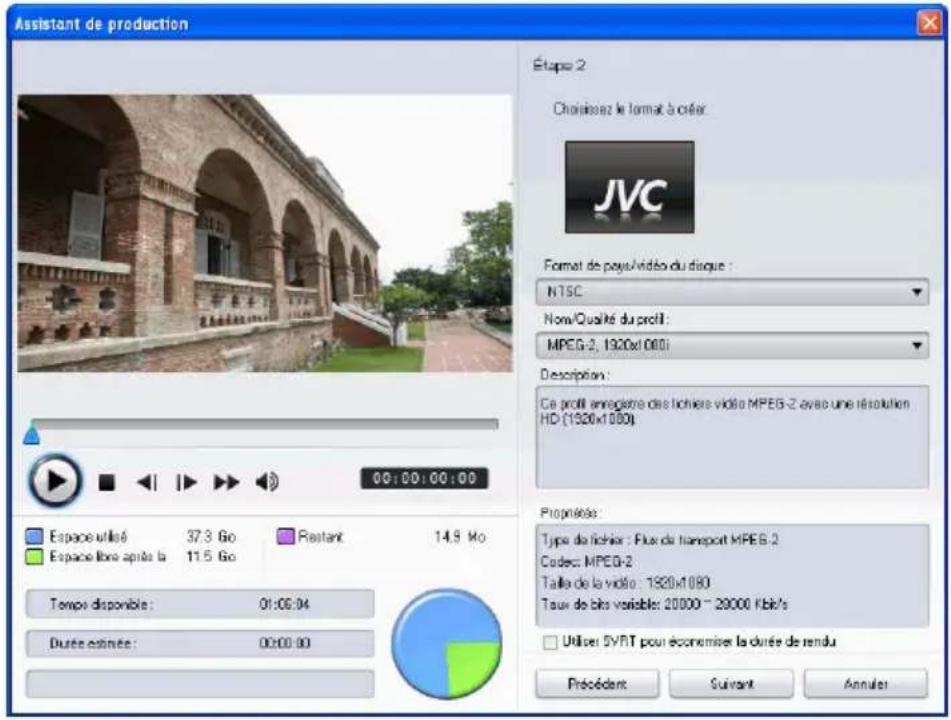The image size is (951, 720).
Task: Enable the SVRT rendering time checkbox
Action: [x=550, y=642]
